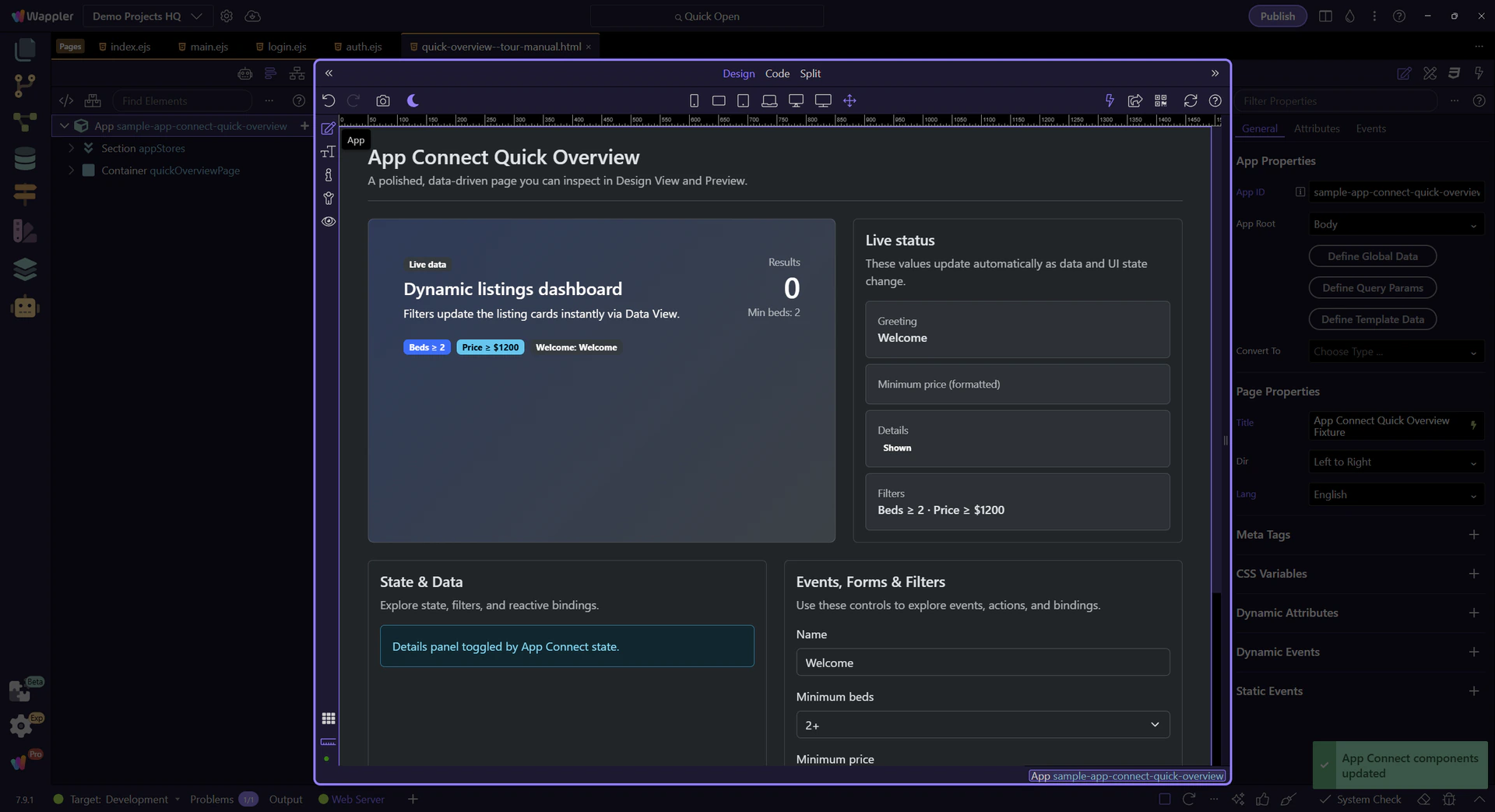This screenshot has height=812, width=1495.
Task: Open the Git source control panel
Action: click(x=25, y=85)
